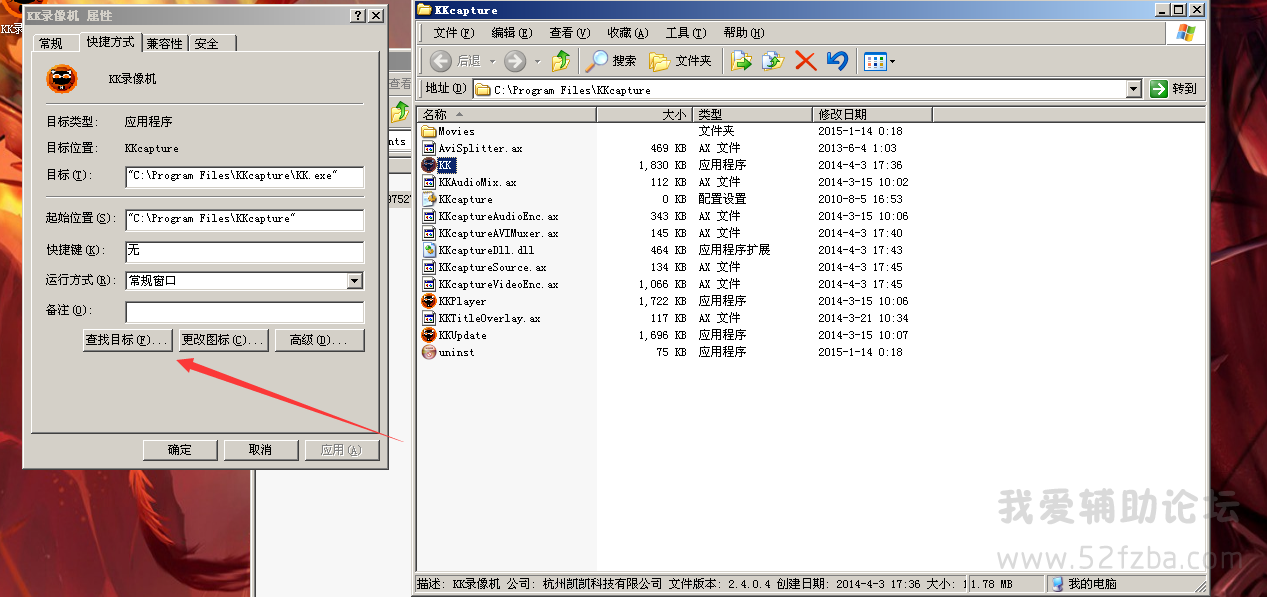Viewport: 1267px width, 597px height.
Task: Click into the Comment (备注) text field
Action: (x=244, y=311)
